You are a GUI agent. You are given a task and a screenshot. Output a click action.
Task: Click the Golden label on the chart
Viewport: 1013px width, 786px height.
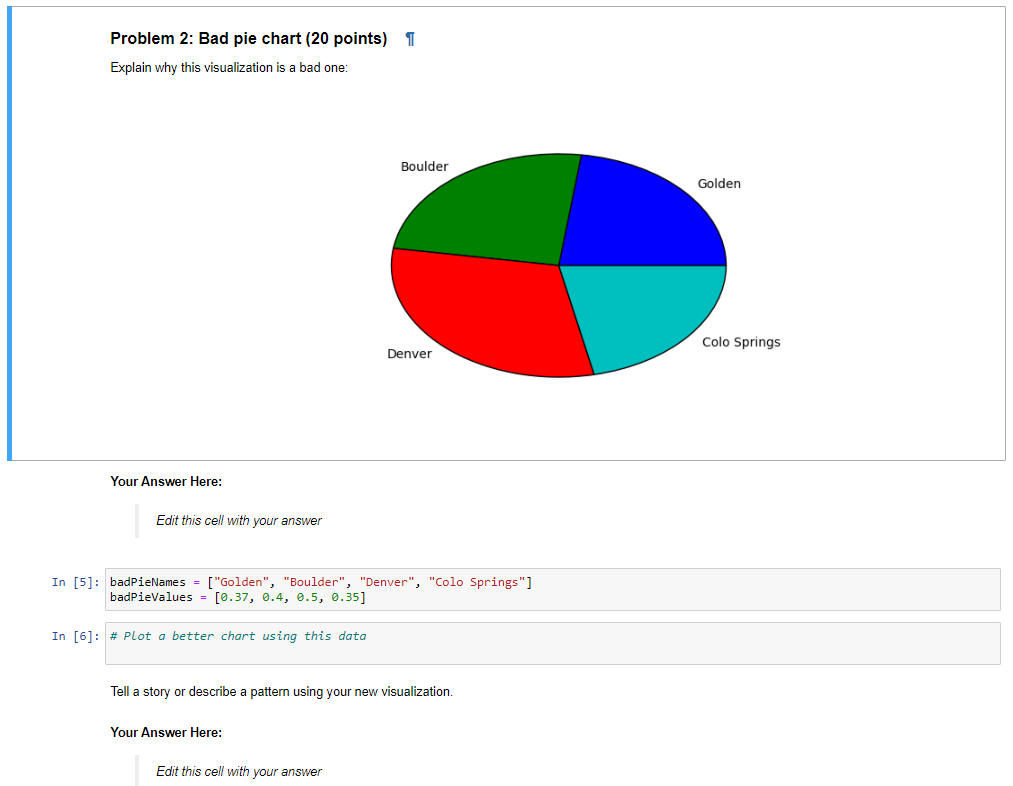click(x=719, y=183)
